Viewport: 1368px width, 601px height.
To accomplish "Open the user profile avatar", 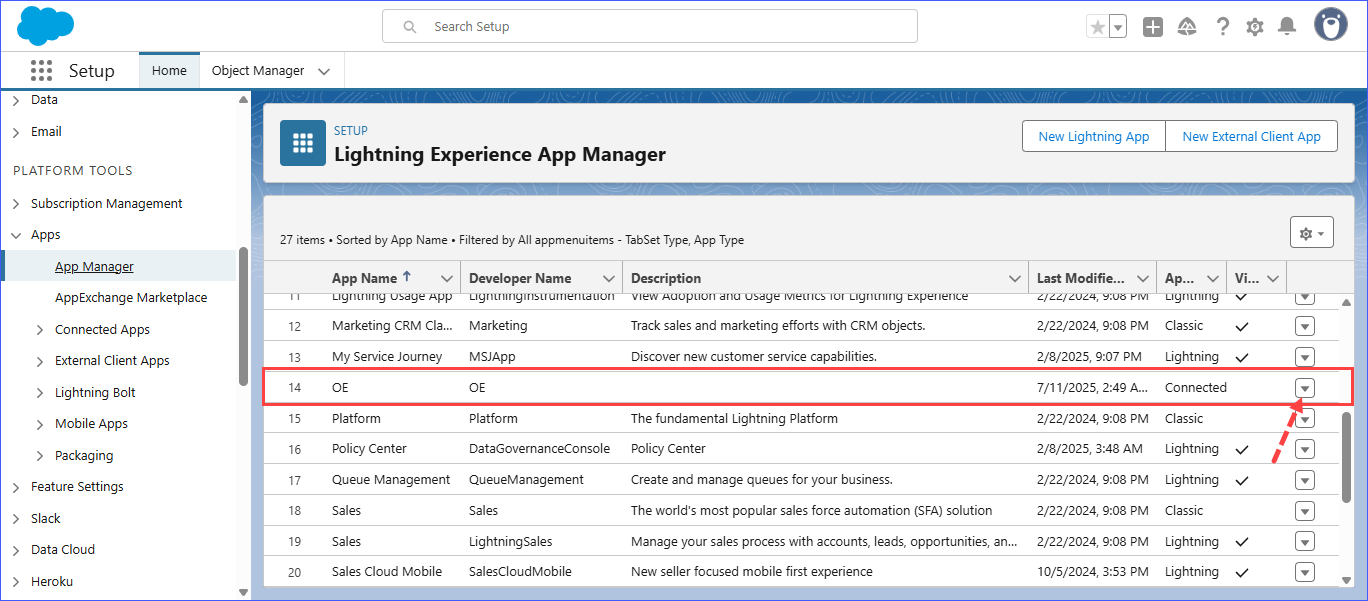I will (1330, 26).
